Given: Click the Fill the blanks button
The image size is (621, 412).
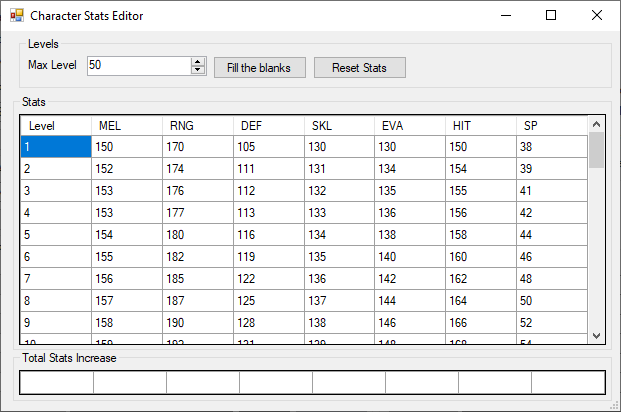Looking at the screenshot, I should (260, 68).
